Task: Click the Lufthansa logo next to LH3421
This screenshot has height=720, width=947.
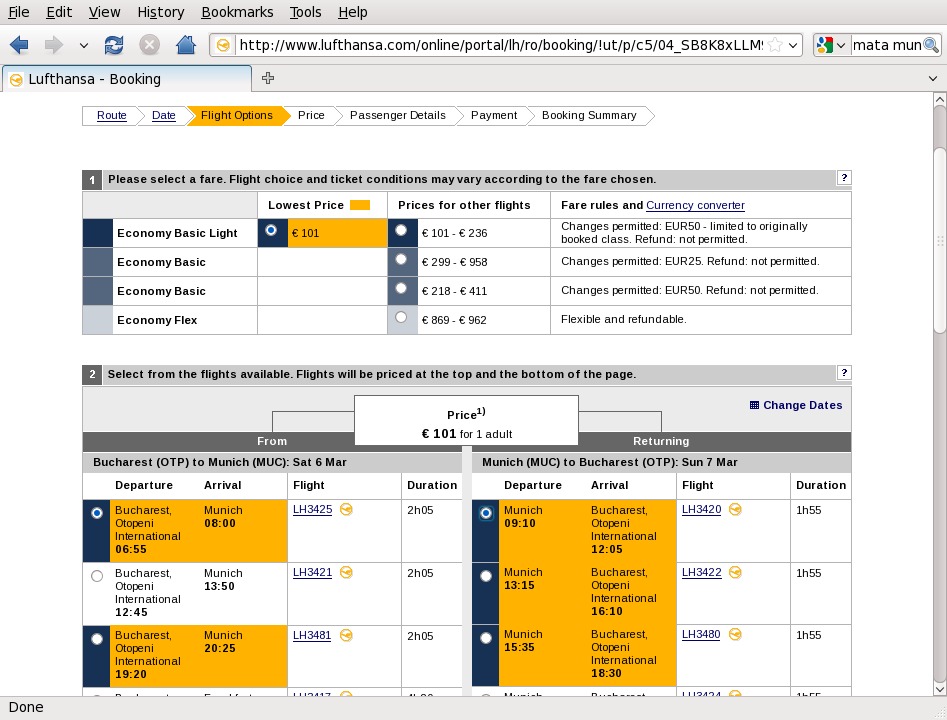Action: 346,572
